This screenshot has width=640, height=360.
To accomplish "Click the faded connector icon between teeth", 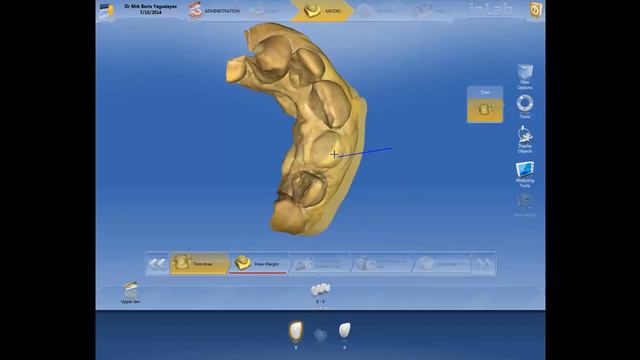I will coord(320,335).
